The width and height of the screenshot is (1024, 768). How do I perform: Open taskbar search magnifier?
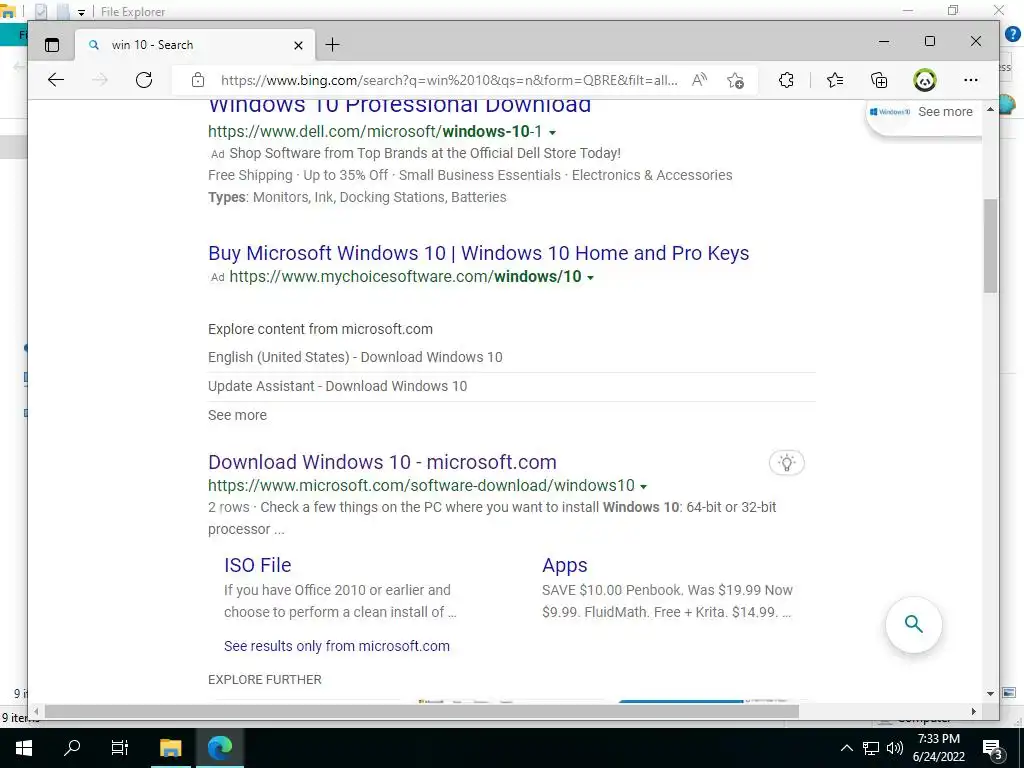pos(72,748)
